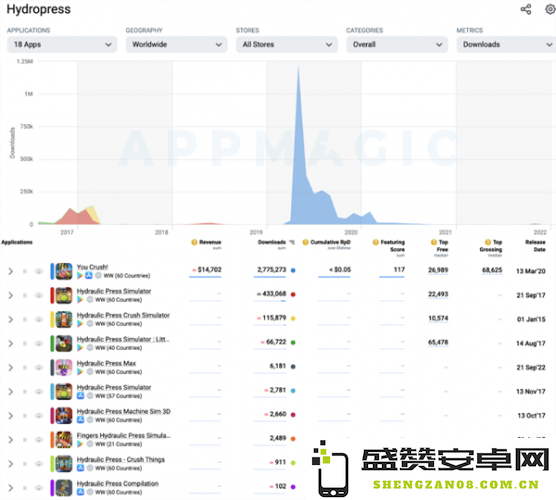Click App Store icon under You Crush!

[x=89, y=276]
